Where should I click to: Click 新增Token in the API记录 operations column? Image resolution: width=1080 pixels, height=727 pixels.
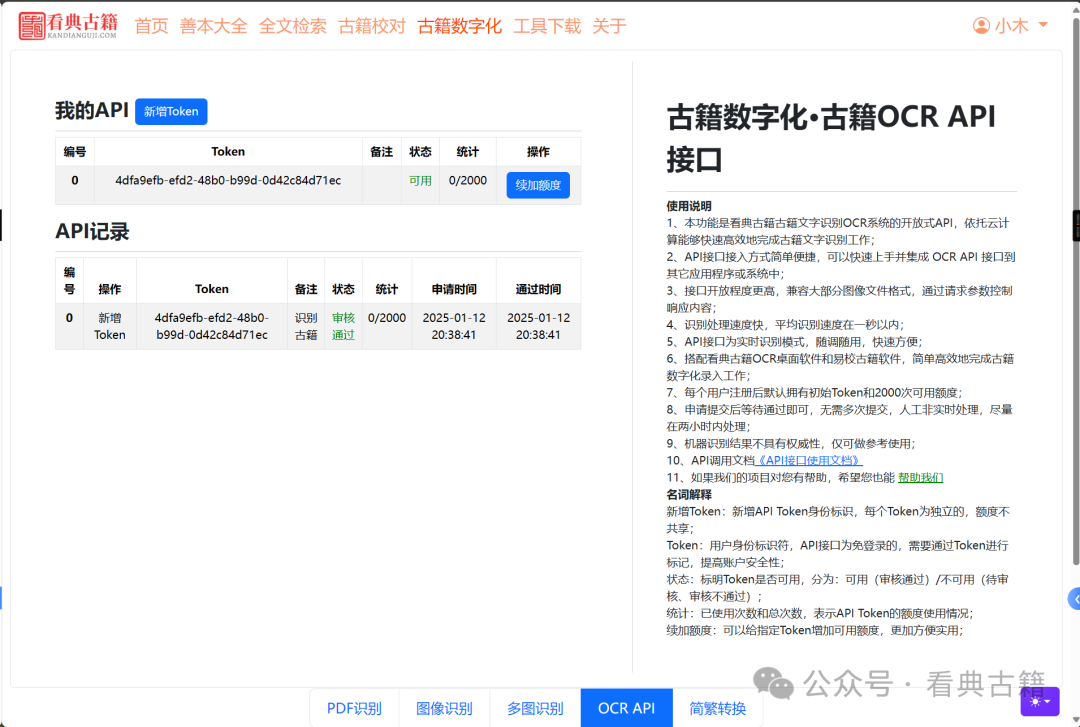click(x=110, y=327)
